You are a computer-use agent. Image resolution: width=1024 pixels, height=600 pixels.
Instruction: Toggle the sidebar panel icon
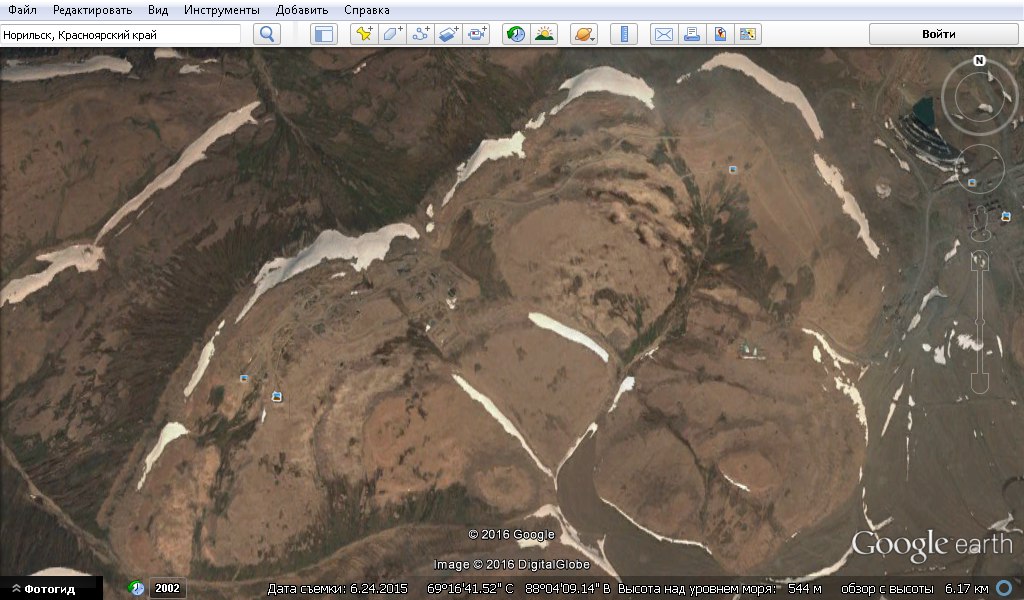(324, 34)
